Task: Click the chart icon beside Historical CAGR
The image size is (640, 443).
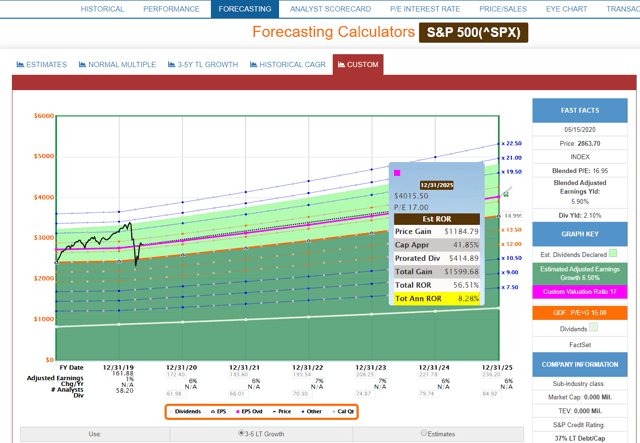Action: pyautogui.click(x=253, y=64)
